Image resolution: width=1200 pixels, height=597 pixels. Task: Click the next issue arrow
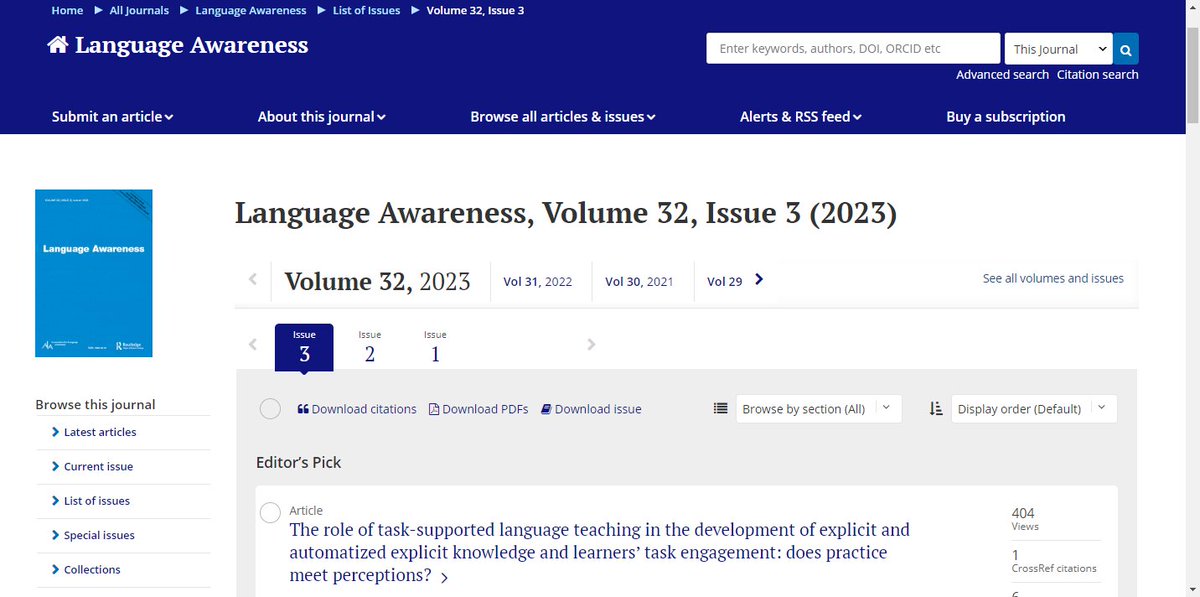[x=591, y=344]
